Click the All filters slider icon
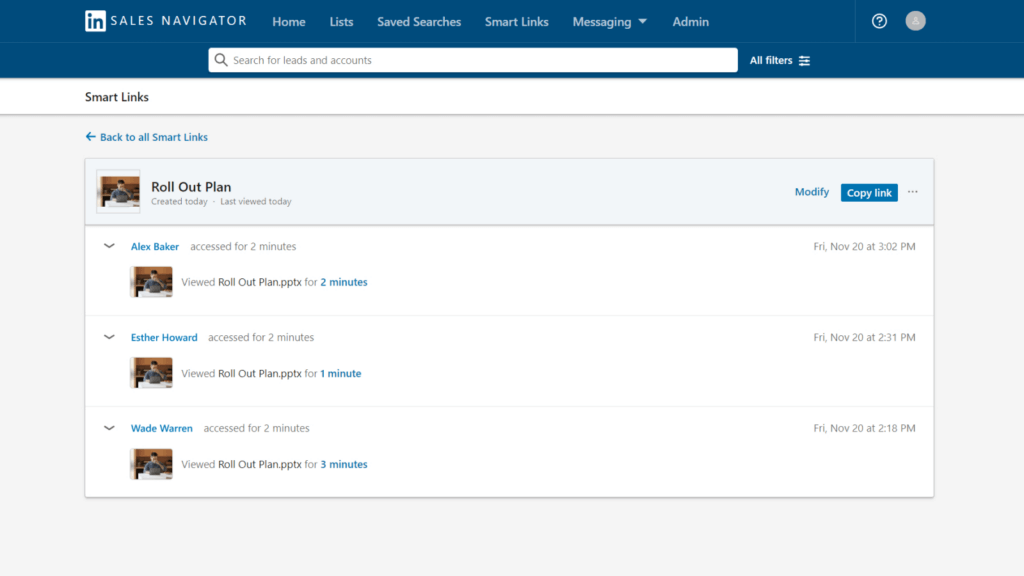This screenshot has height=576, width=1024. pos(805,61)
